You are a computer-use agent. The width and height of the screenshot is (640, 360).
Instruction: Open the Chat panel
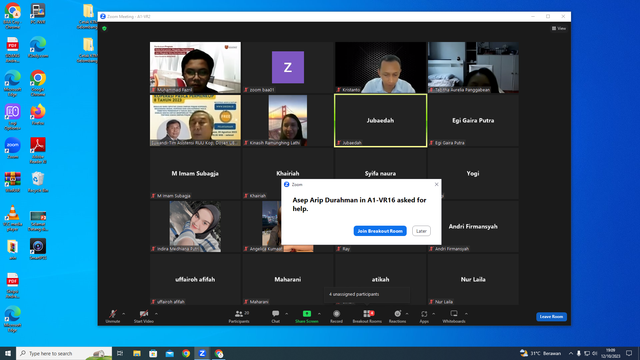tap(276, 316)
